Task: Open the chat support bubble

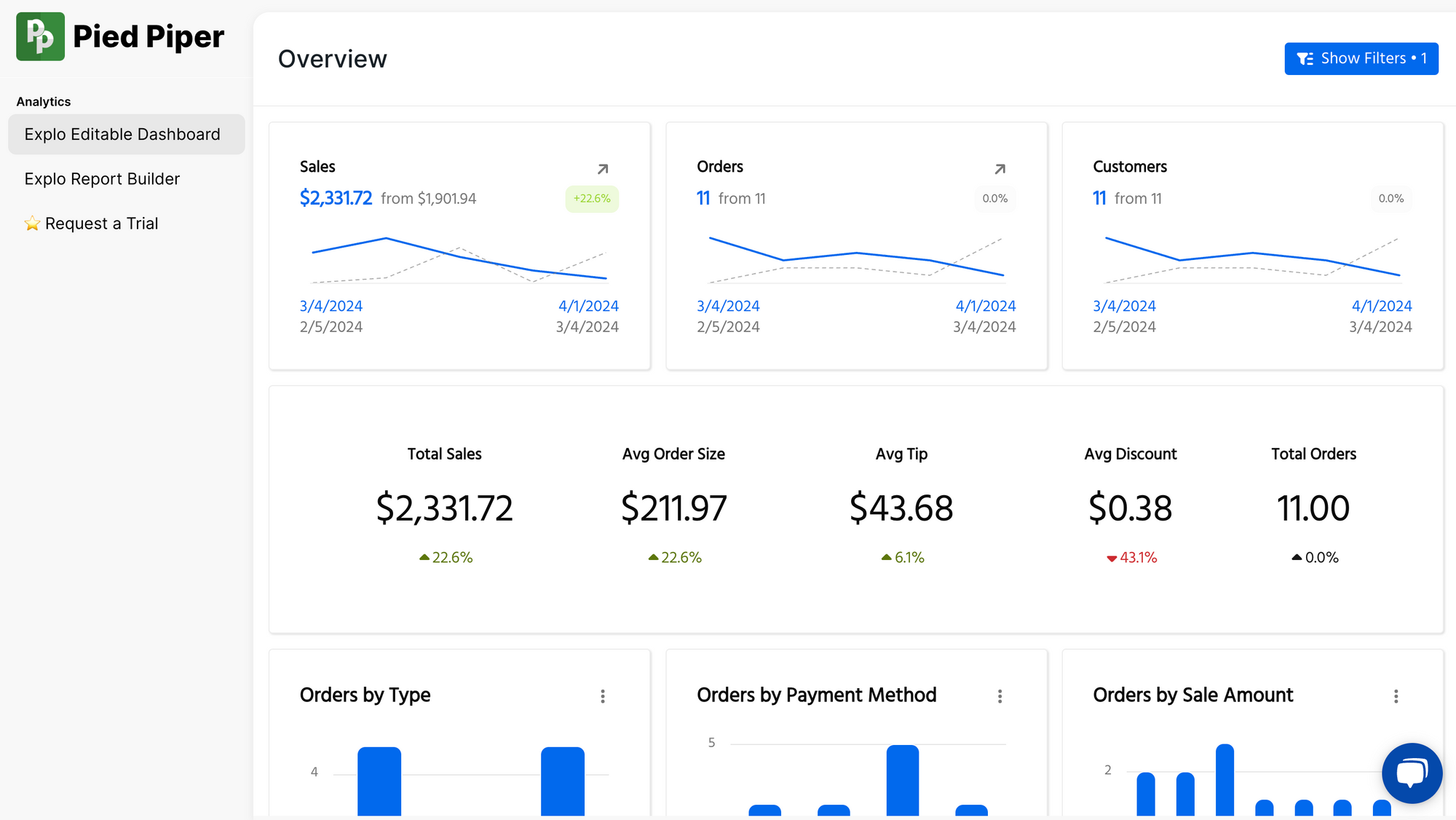Action: pyautogui.click(x=1412, y=773)
